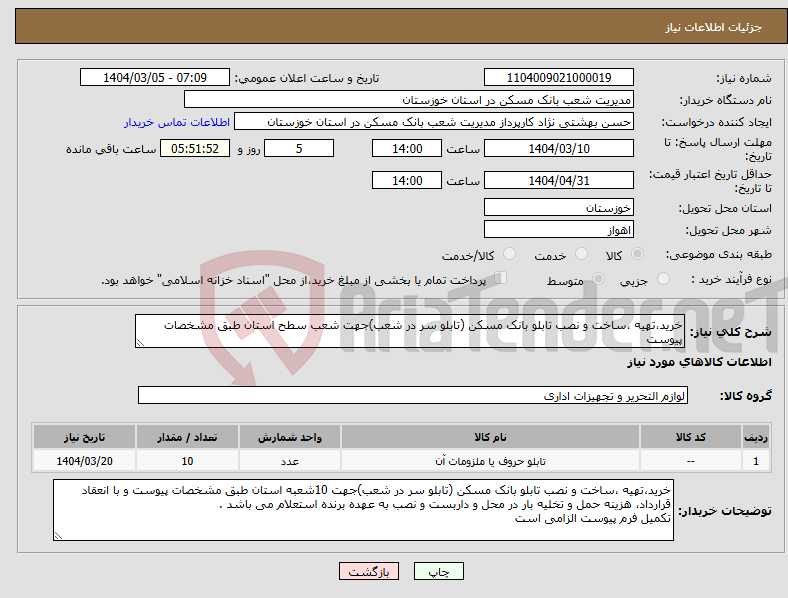Viewport: 788px width, 598px height.
Task: Click the نام کالا column header
Action: 490,437
